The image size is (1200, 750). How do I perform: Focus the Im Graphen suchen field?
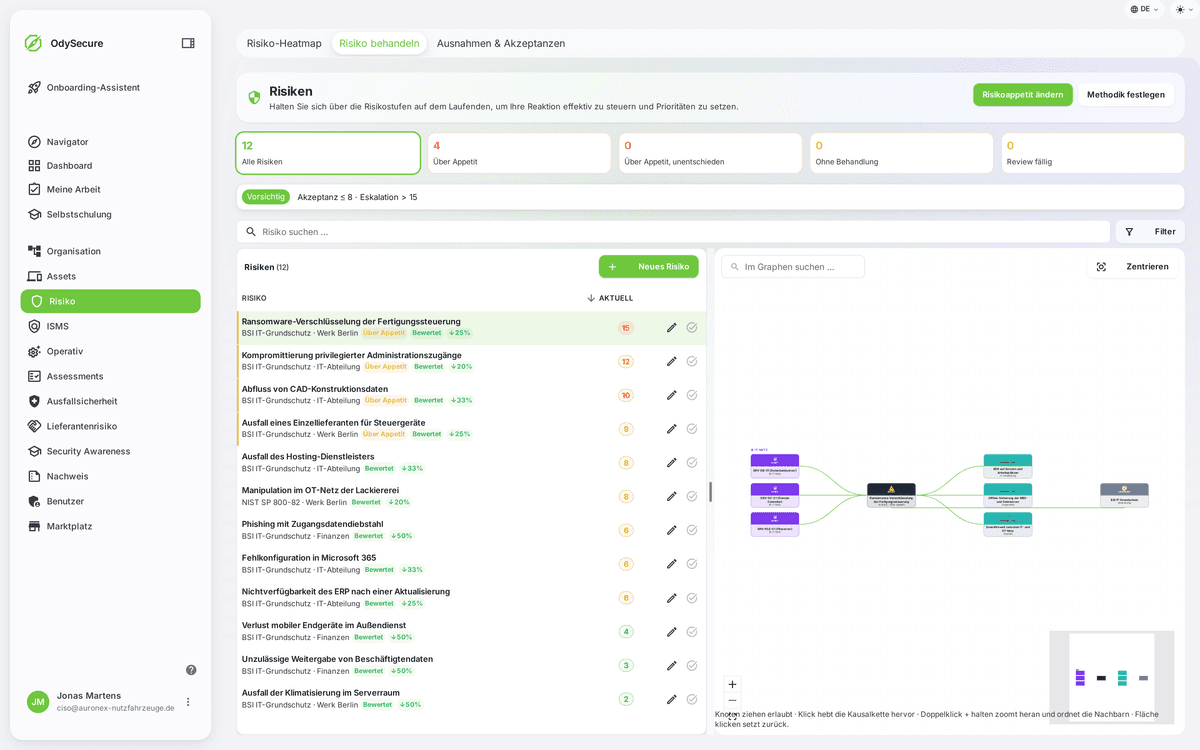pos(793,267)
